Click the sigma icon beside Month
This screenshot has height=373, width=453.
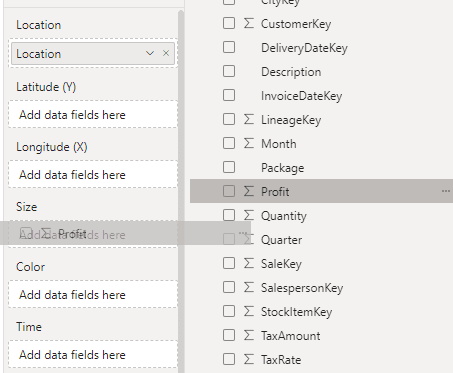(249, 143)
